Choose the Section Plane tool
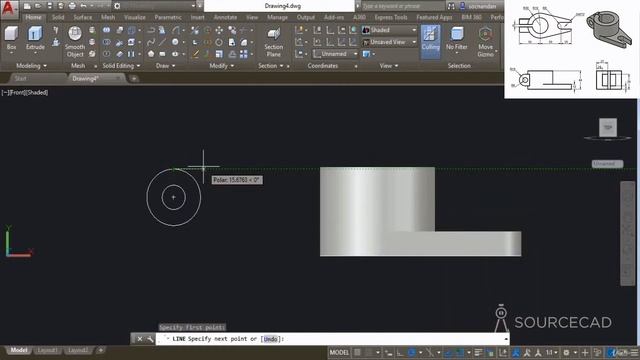Viewport: 640px width, 360px height. [x=273, y=42]
